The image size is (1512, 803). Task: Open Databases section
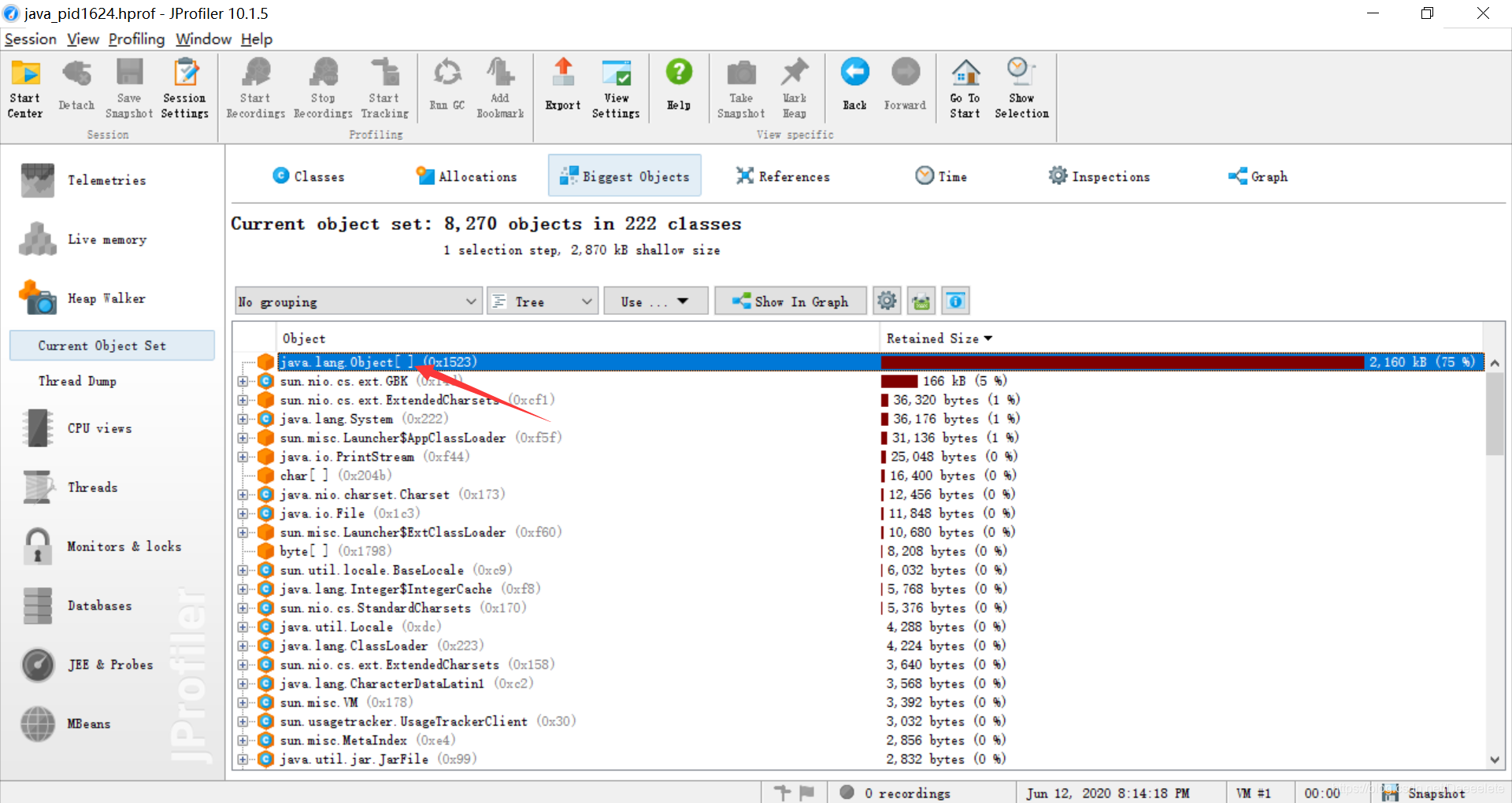click(77, 605)
